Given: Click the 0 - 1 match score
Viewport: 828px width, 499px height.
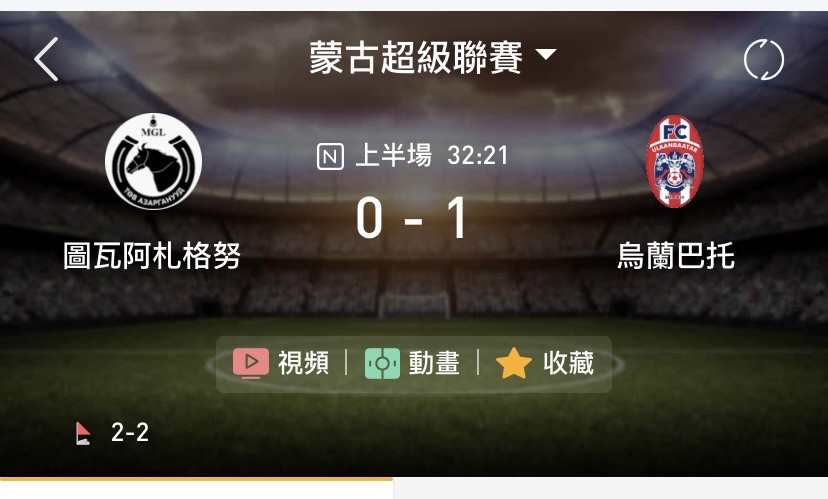Looking at the screenshot, I should [x=412, y=218].
